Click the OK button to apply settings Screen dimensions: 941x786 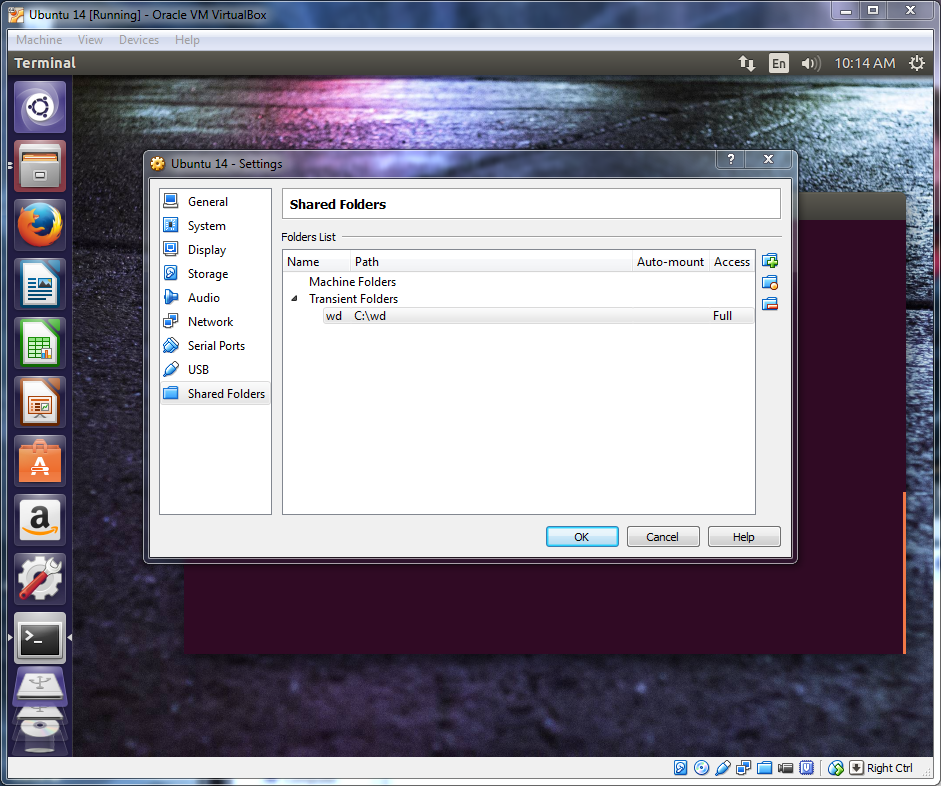click(582, 536)
